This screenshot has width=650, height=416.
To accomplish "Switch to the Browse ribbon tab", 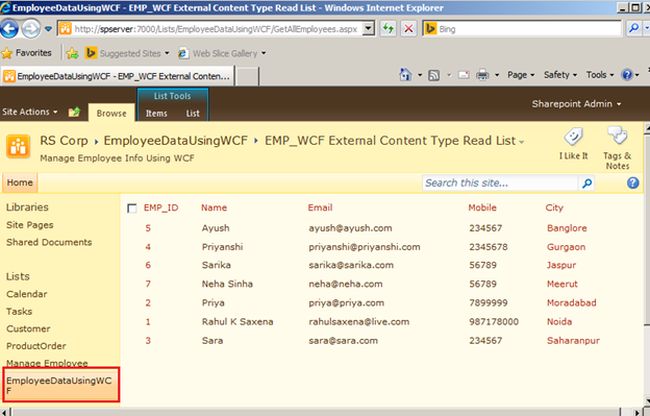I will [x=111, y=113].
